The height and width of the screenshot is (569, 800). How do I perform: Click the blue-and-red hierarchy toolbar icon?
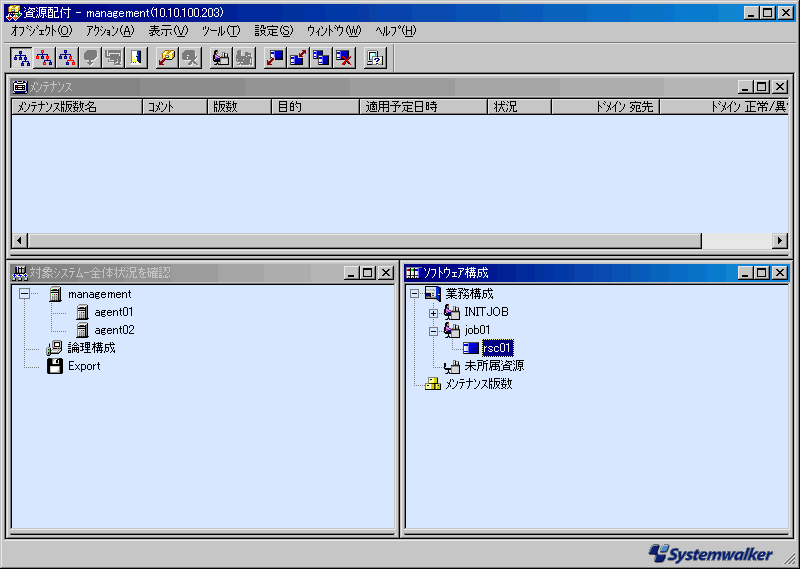click(67, 58)
